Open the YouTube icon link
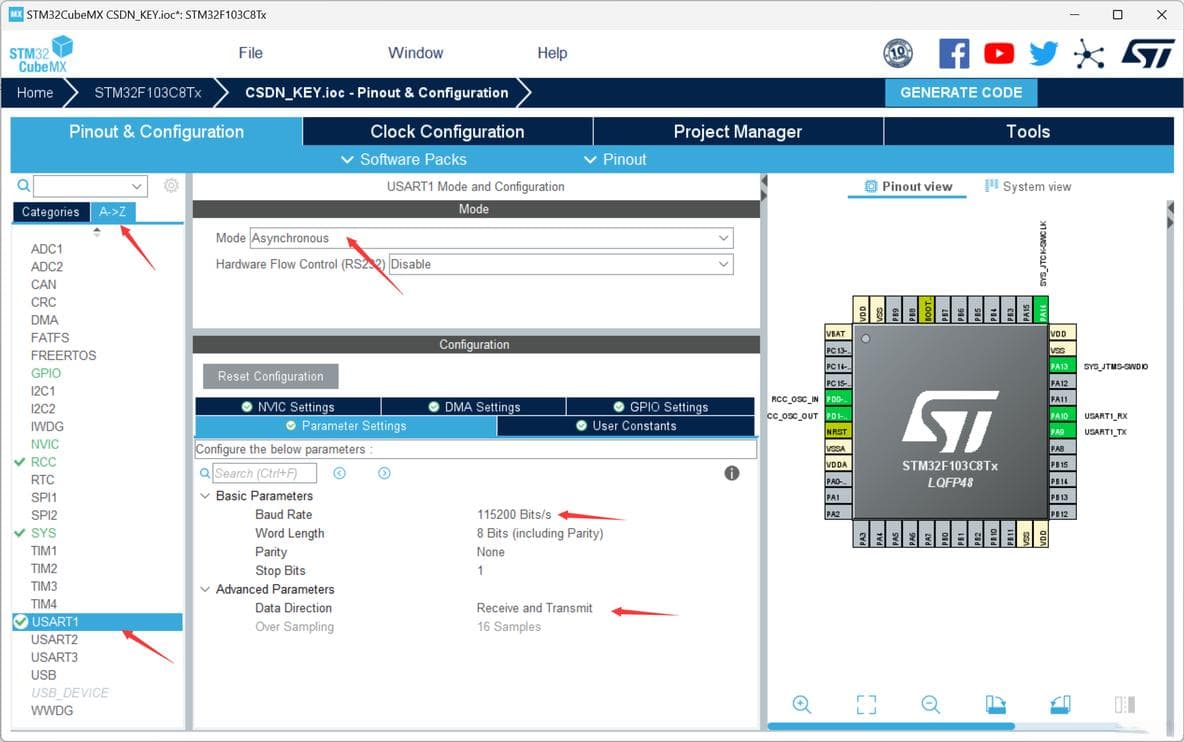This screenshot has width=1184, height=742. tap(999, 54)
